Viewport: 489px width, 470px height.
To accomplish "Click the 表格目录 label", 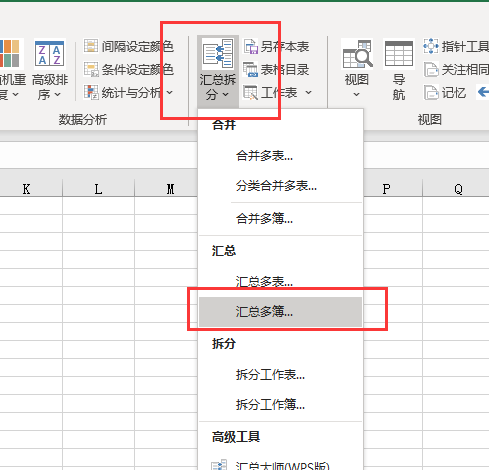I will (x=285, y=69).
